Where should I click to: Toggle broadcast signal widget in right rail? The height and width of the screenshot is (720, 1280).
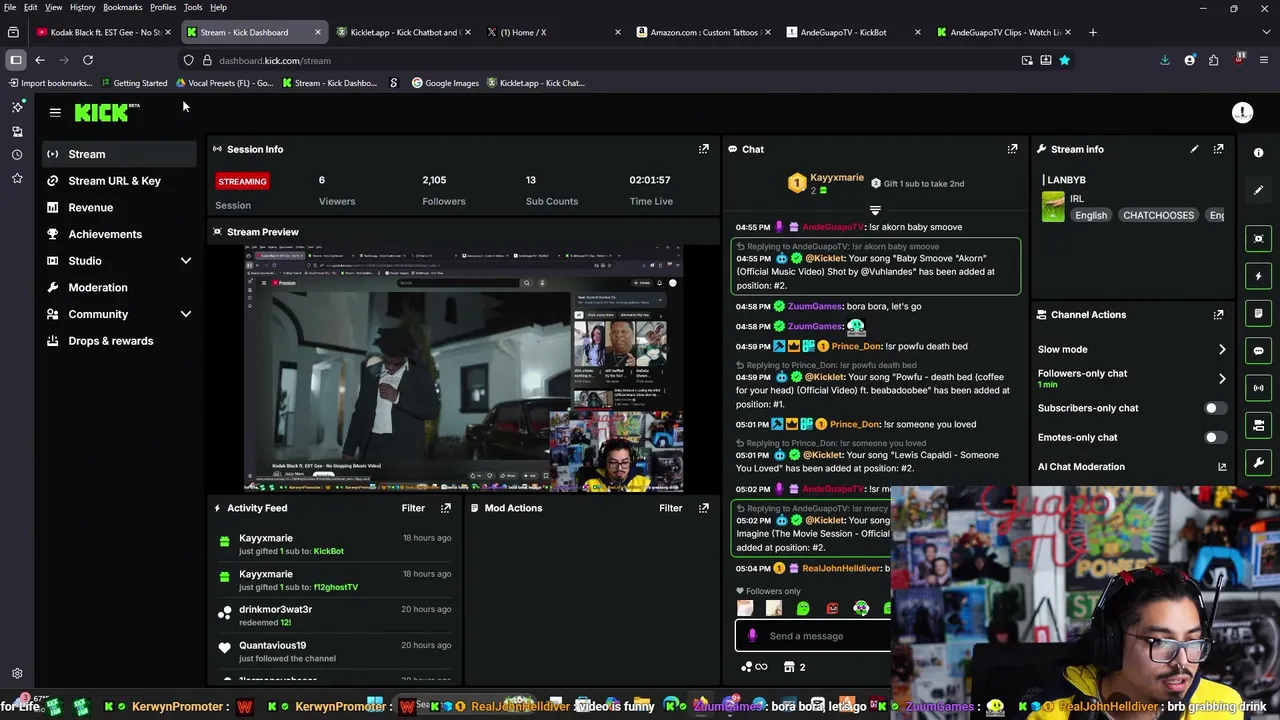(x=1259, y=388)
